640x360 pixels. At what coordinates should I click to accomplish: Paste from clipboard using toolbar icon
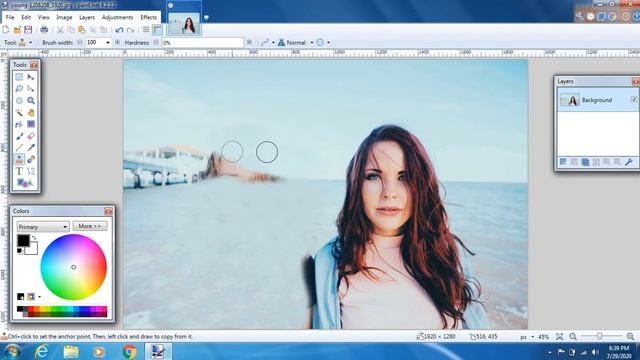pyautogui.click(x=82, y=30)
